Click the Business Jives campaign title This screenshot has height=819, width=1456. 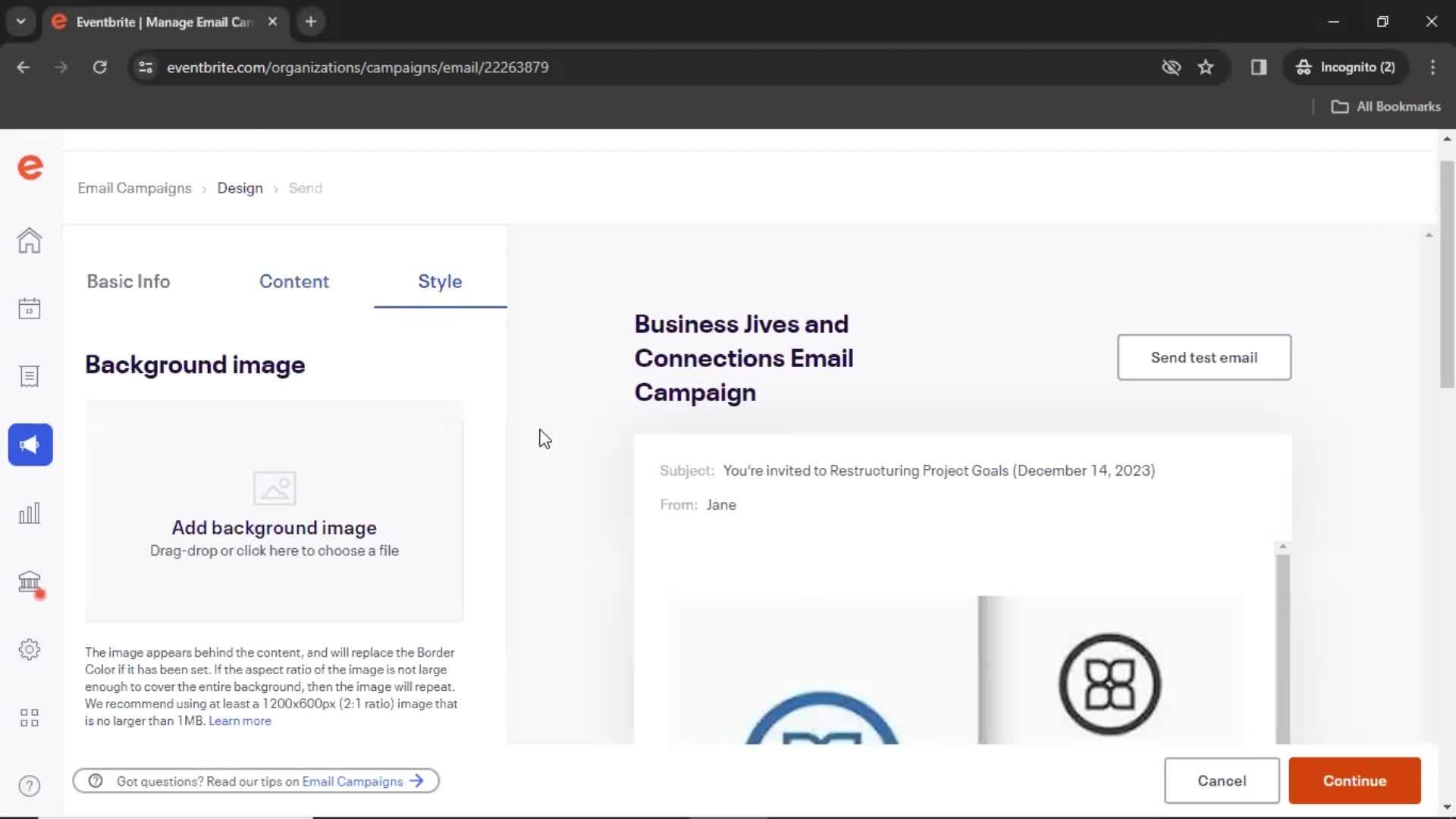coord(744,358)
